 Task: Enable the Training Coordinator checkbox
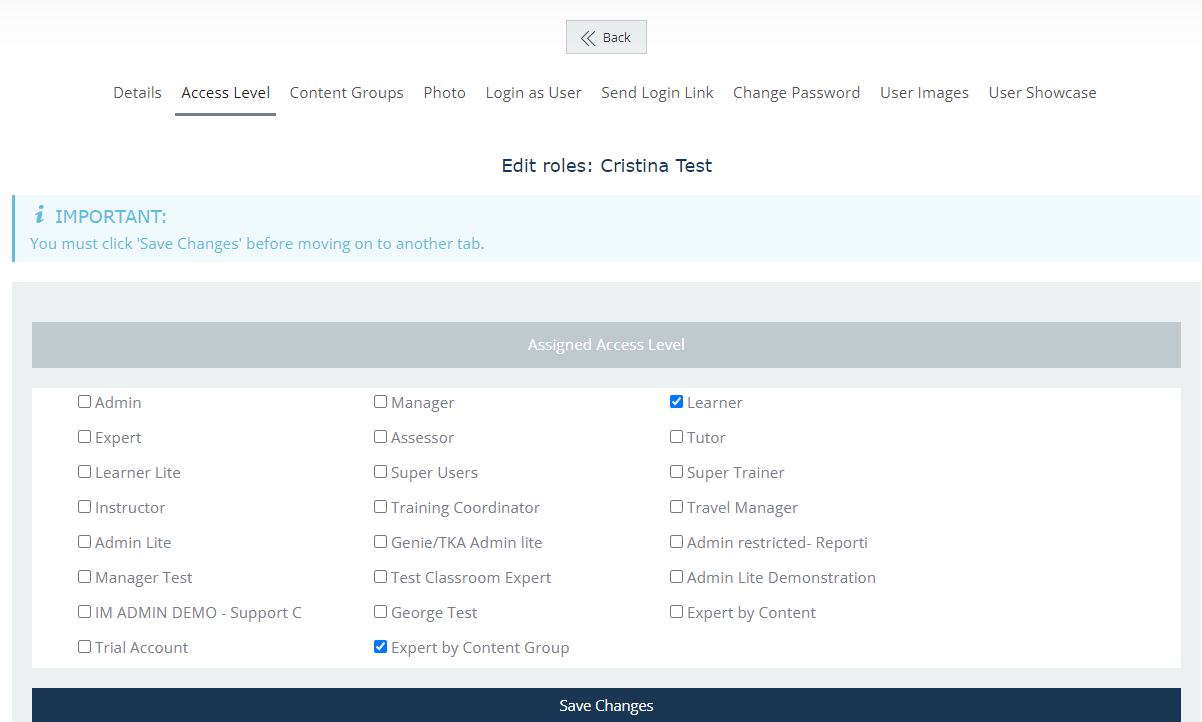(381, 507)
